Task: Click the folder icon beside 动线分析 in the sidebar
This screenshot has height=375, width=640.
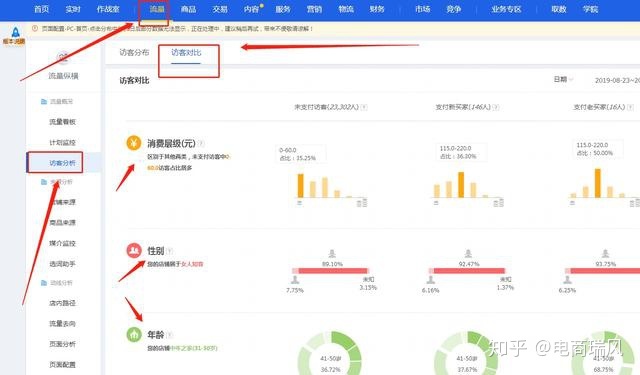Action: point(44,283)
